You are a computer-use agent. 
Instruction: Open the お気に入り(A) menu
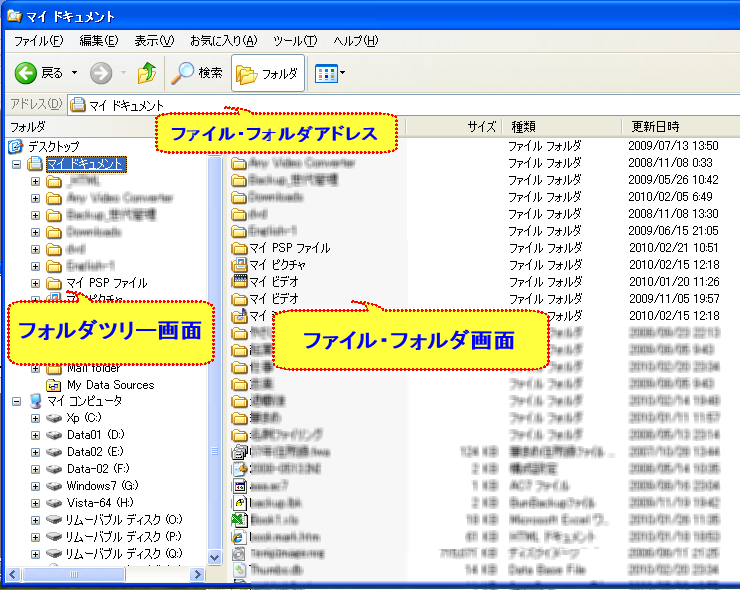click(x=223, y=41)
